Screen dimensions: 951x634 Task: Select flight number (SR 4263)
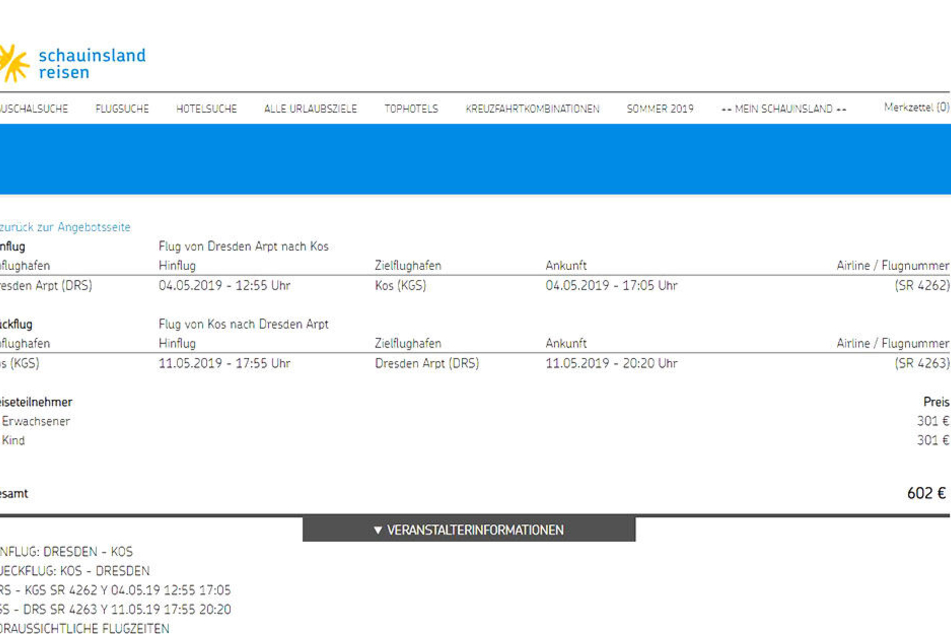pos(922,363)
